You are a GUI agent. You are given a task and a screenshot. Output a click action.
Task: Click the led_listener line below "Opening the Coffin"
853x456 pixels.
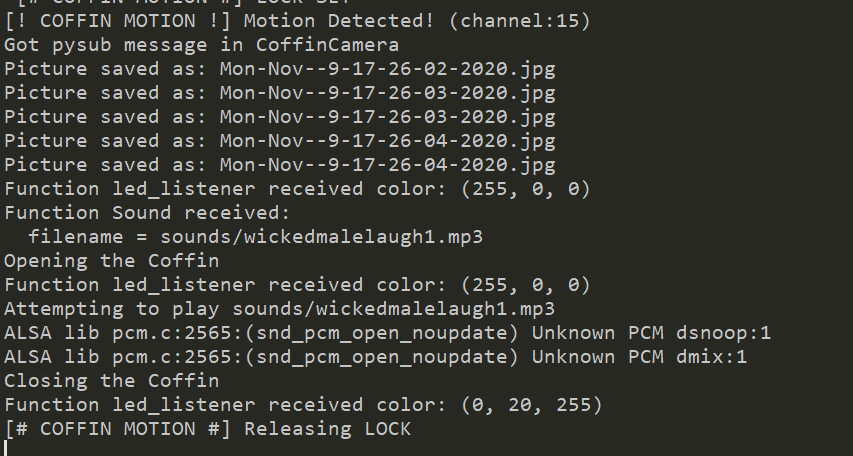(297, 284)
